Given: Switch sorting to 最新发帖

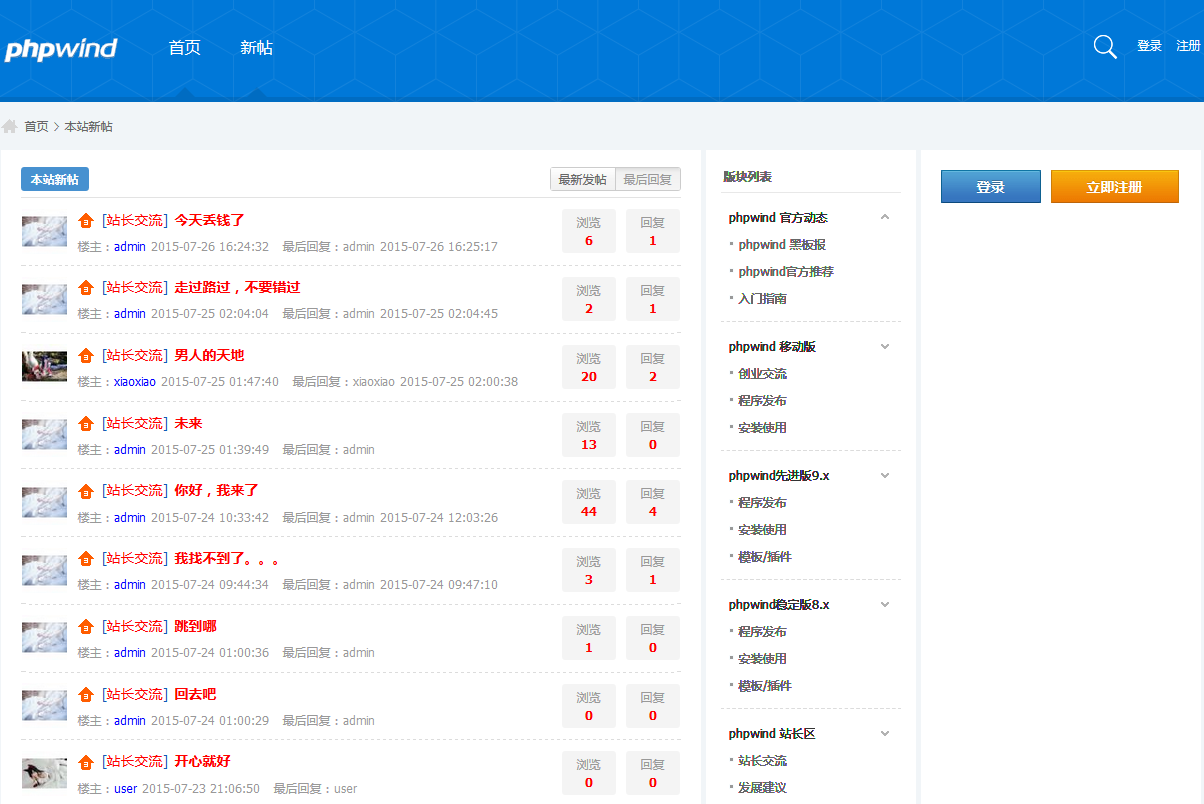Looking at the screenshot, I should 582,180.
